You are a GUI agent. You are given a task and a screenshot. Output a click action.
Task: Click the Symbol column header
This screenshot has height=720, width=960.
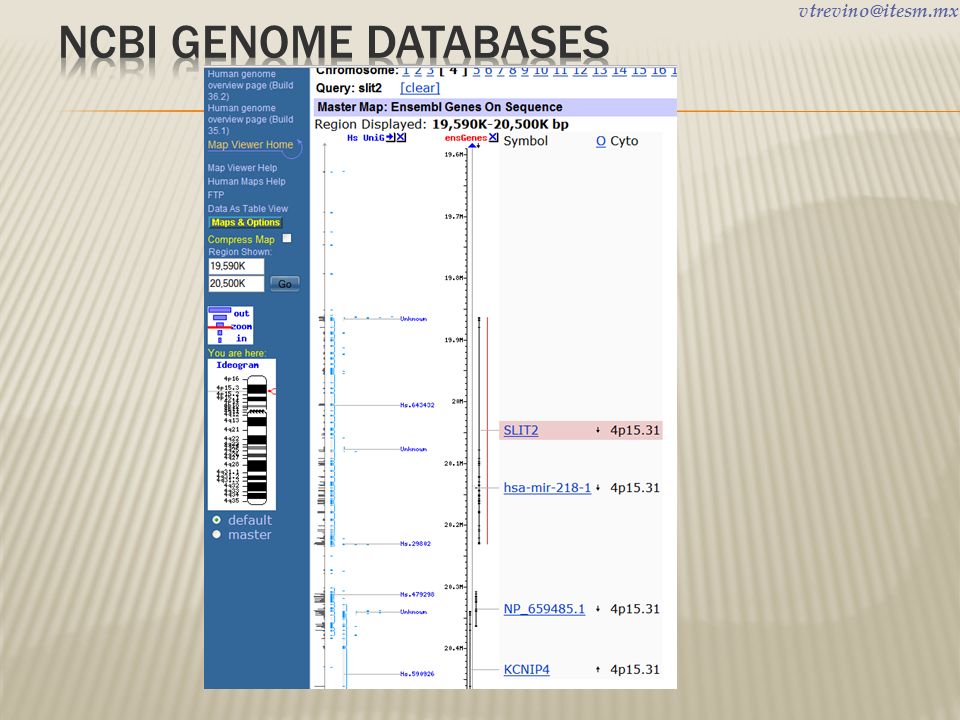click(x=525, y=141)
